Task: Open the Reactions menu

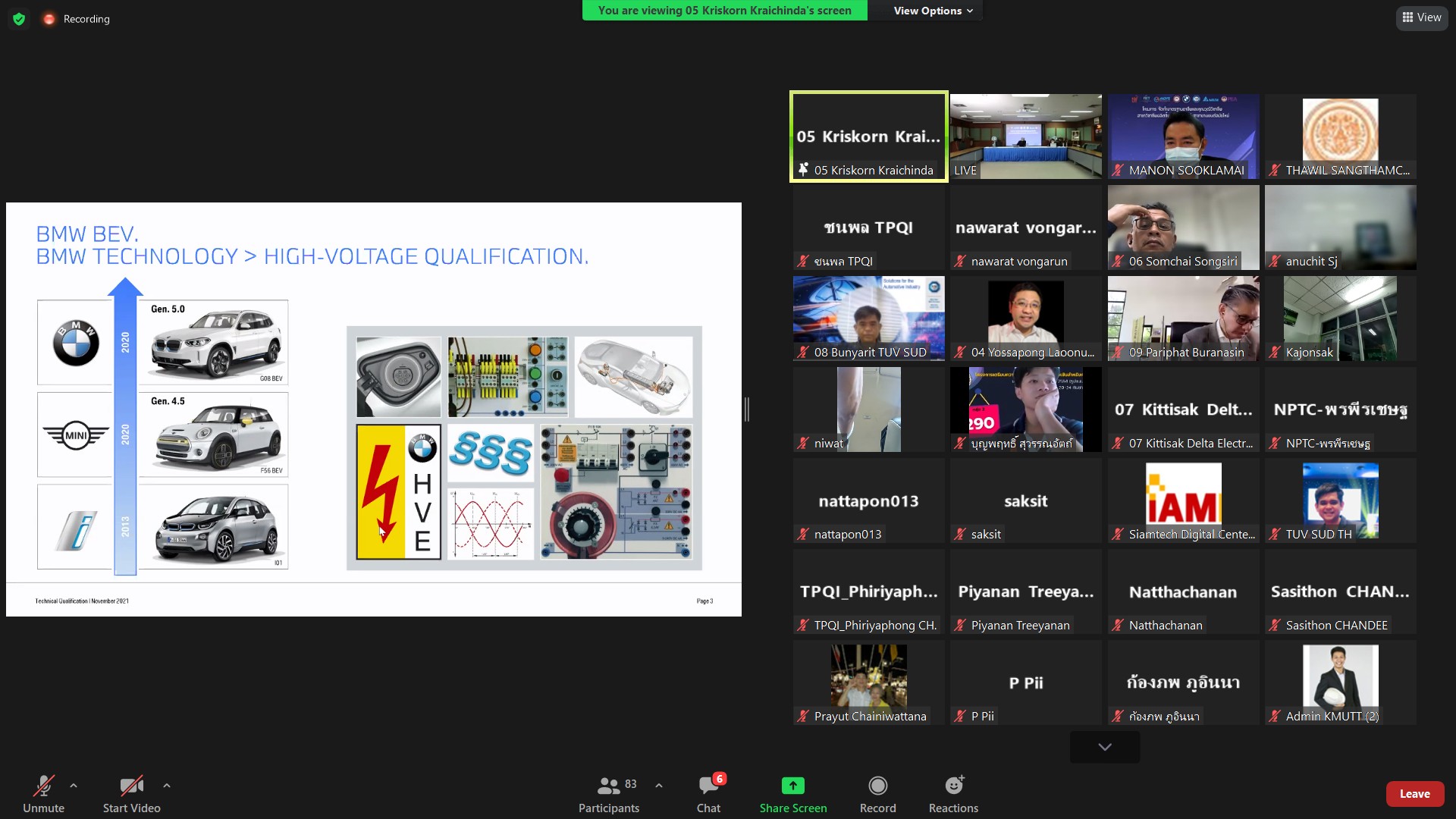Action: coord(953,794)
